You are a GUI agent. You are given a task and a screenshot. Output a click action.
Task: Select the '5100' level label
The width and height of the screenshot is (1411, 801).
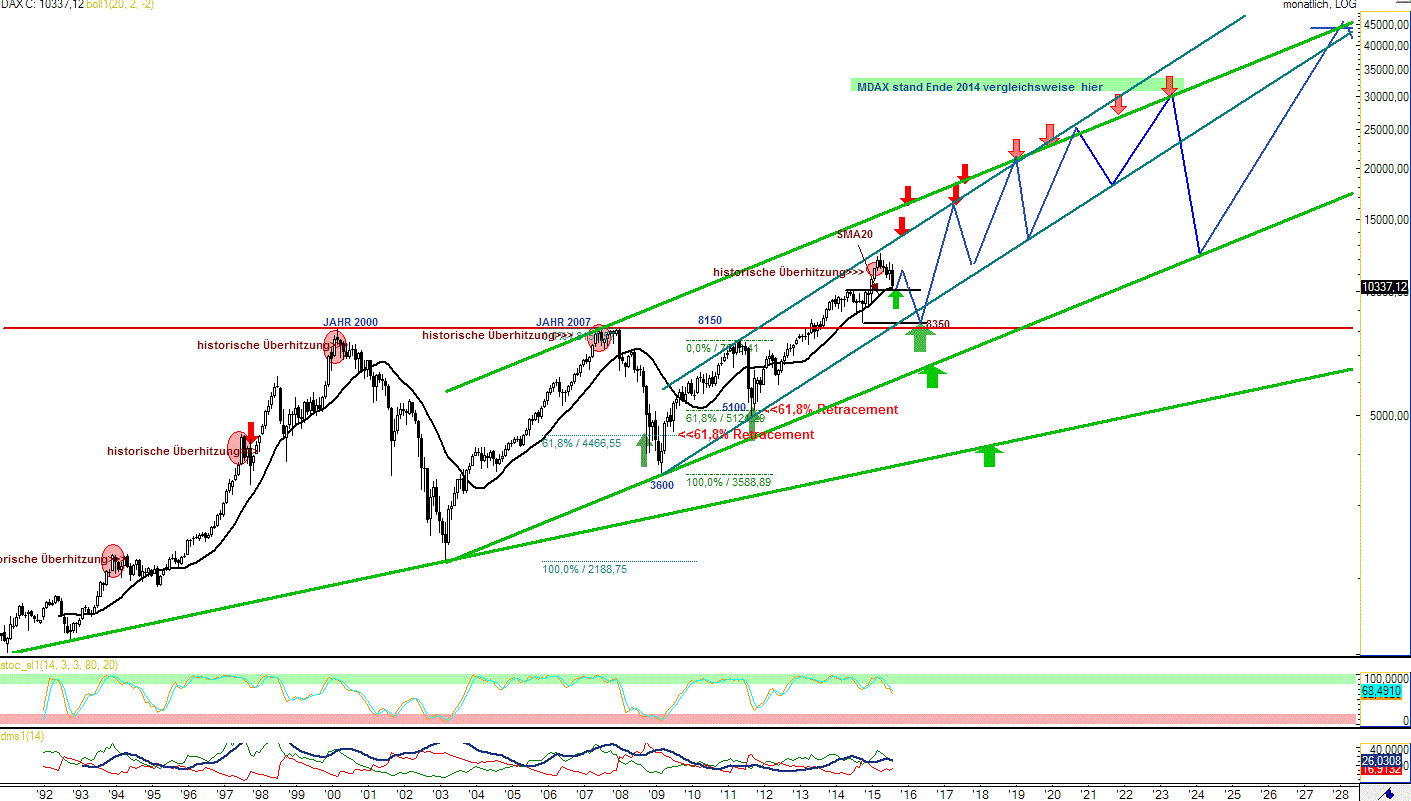coord(734,407)
